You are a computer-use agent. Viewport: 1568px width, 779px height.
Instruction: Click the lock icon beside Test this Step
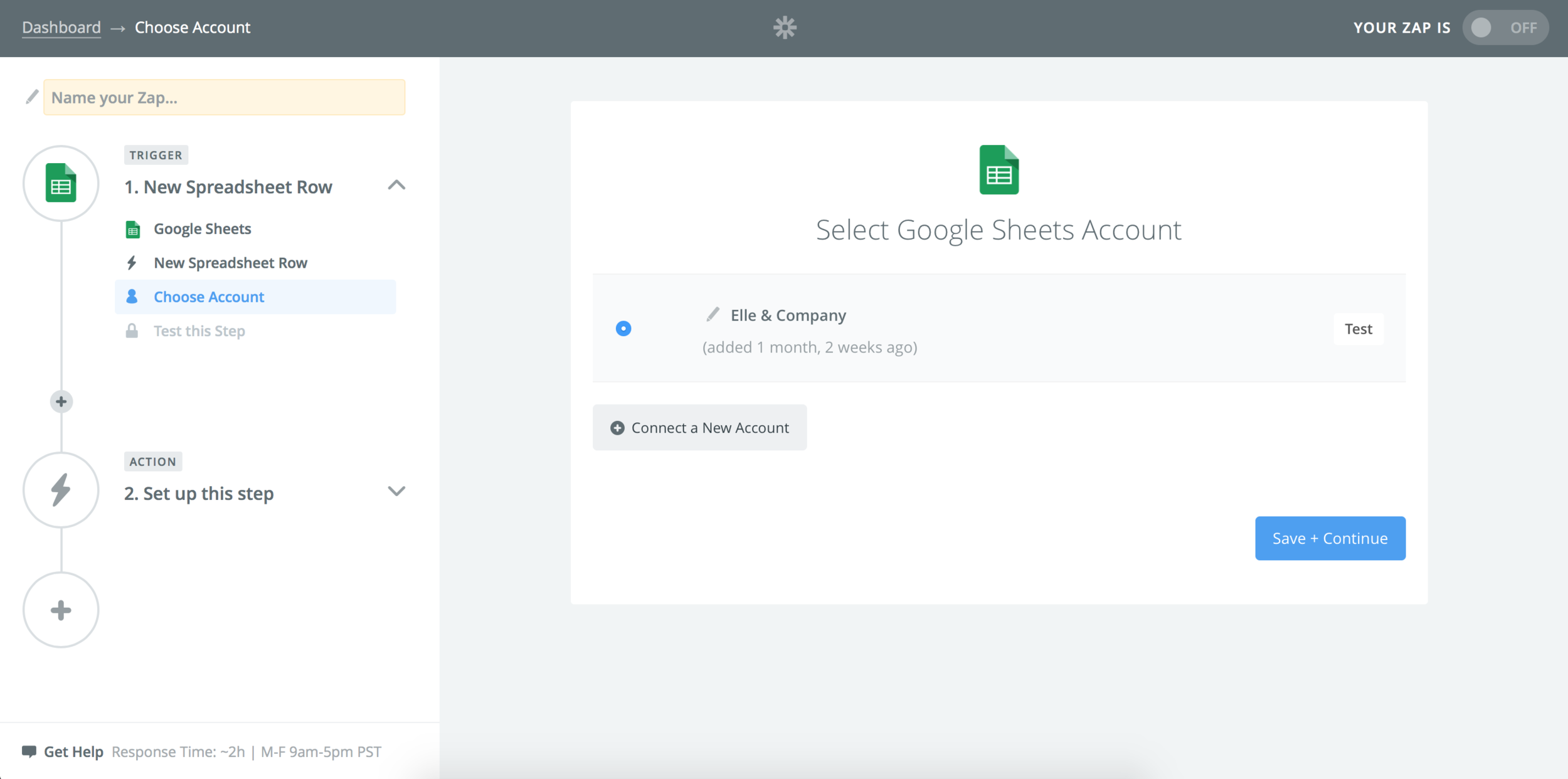(x=132, y=331)
